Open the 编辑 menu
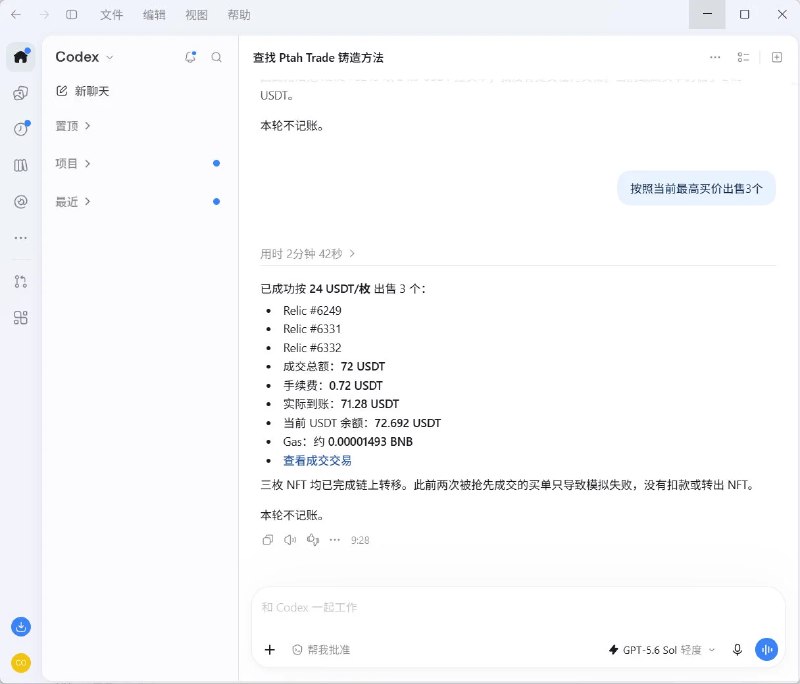The image size is (800, 684). 154,15
